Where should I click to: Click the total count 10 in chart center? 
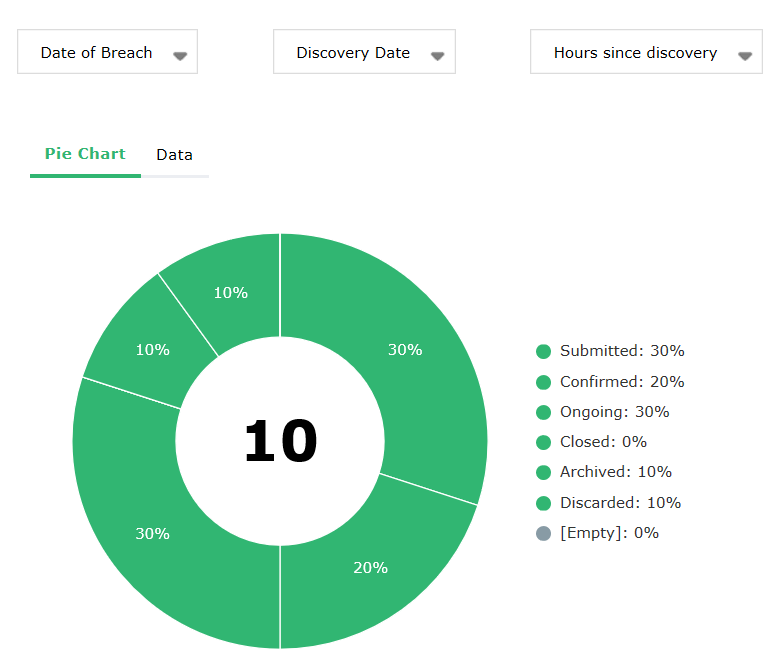coord(280,441)
